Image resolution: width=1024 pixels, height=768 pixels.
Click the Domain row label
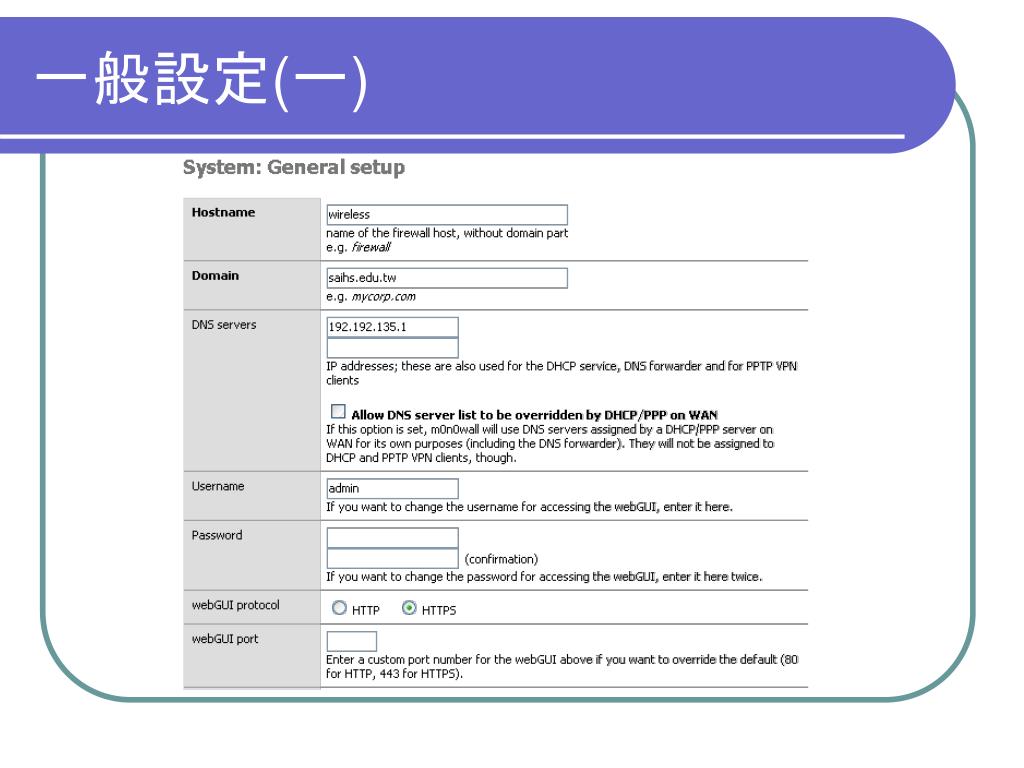(x=216, y=276)
